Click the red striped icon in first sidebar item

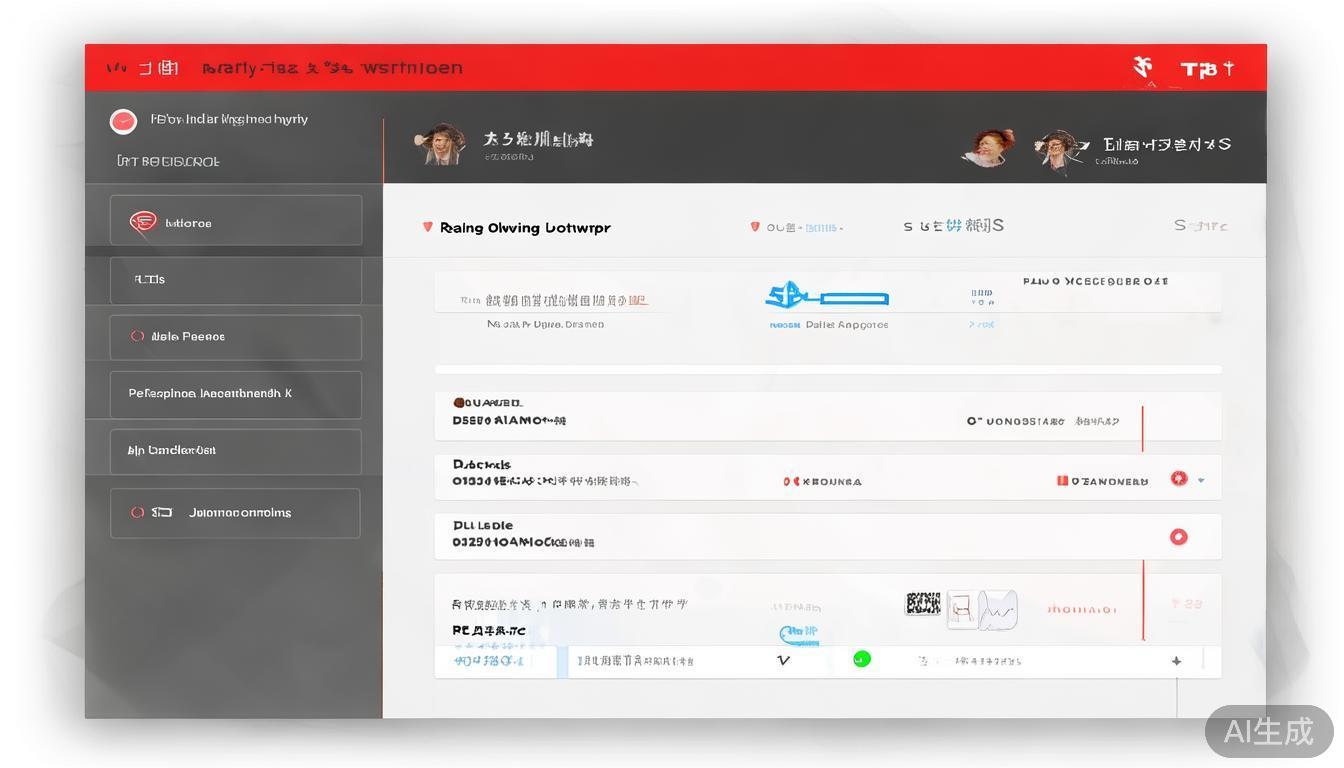(x=143, y=222)
